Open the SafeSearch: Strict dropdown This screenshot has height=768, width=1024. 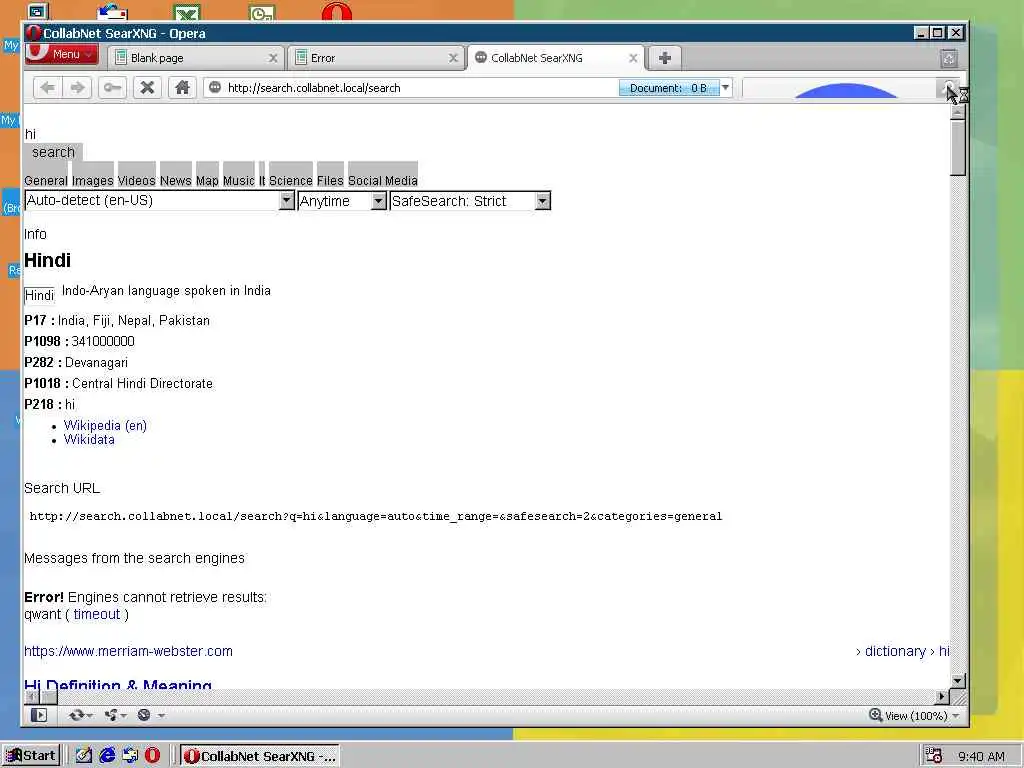(x=470, y=200)
